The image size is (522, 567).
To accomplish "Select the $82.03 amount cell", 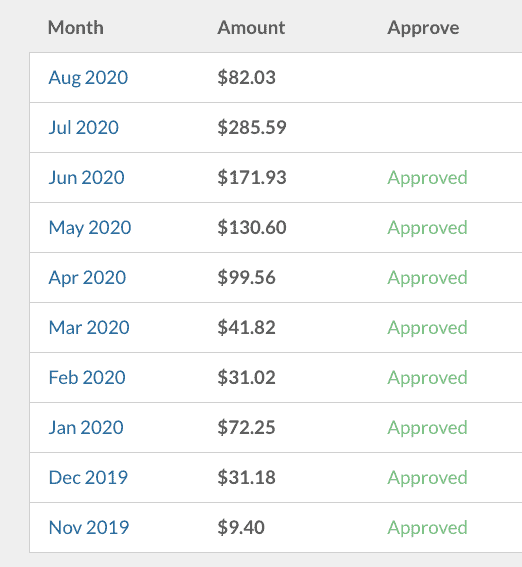I will (x=247, y=77).
